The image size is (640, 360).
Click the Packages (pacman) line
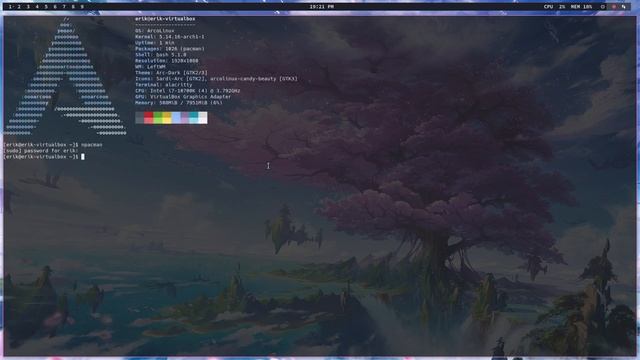tap(170, 49)
